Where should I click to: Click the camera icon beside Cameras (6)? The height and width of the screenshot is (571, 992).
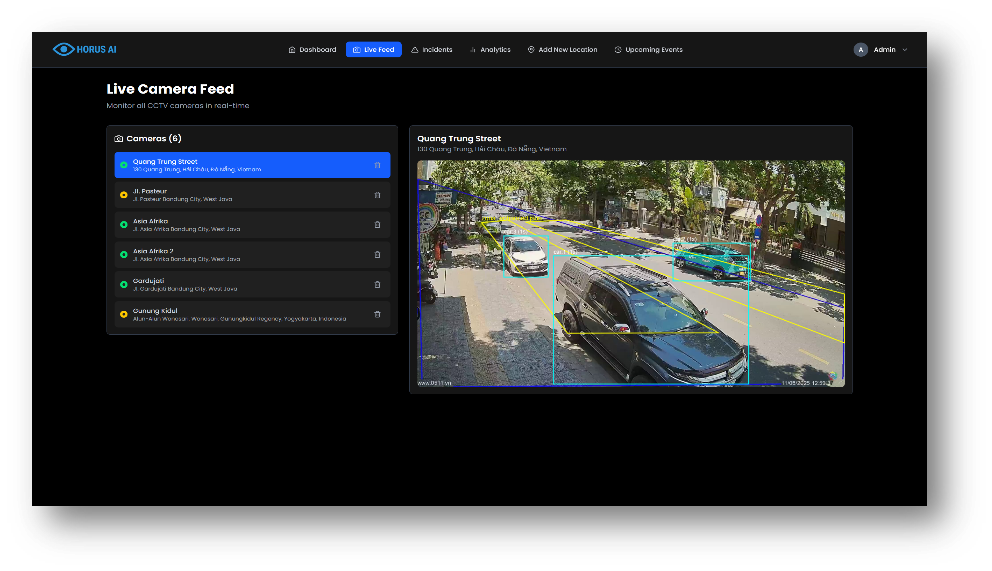pos(119,139)
